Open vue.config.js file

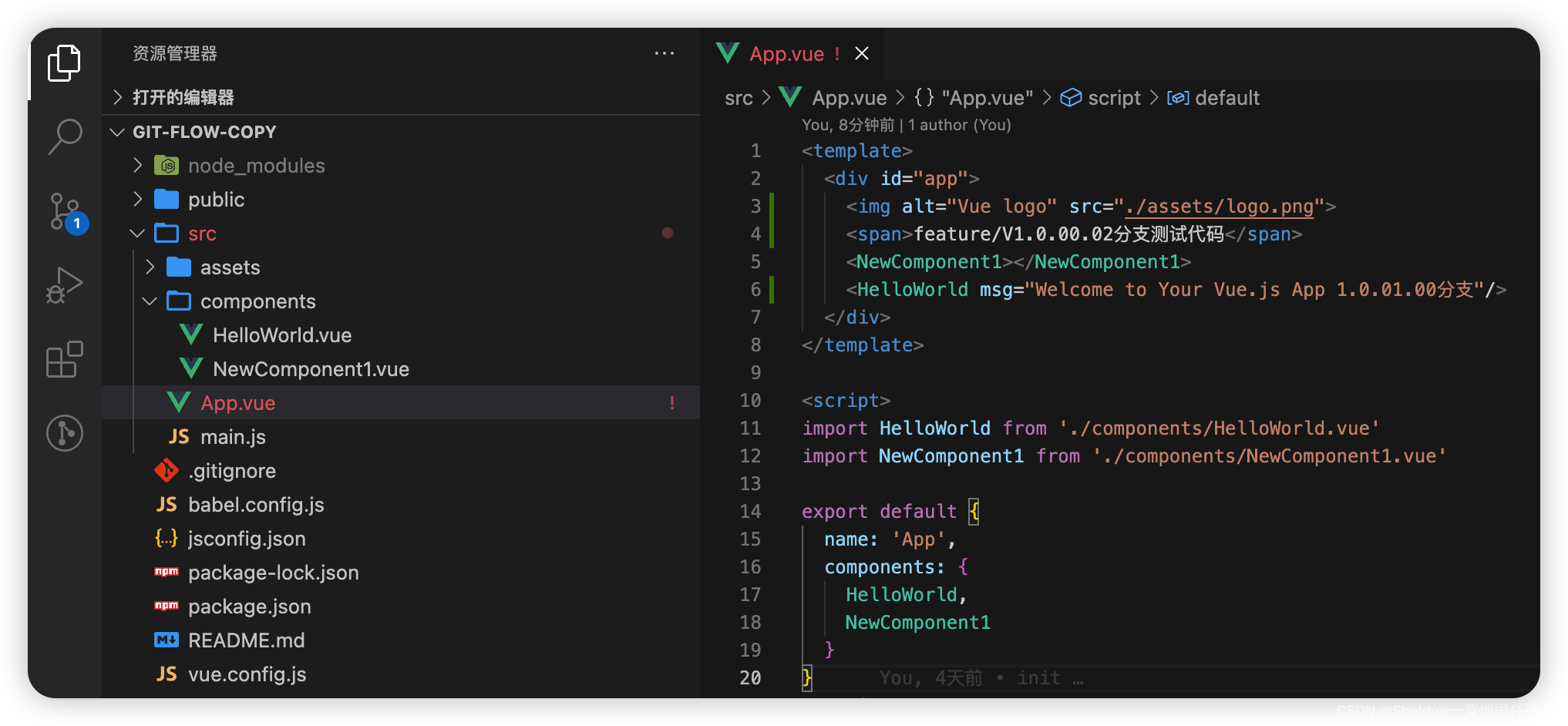247,674
